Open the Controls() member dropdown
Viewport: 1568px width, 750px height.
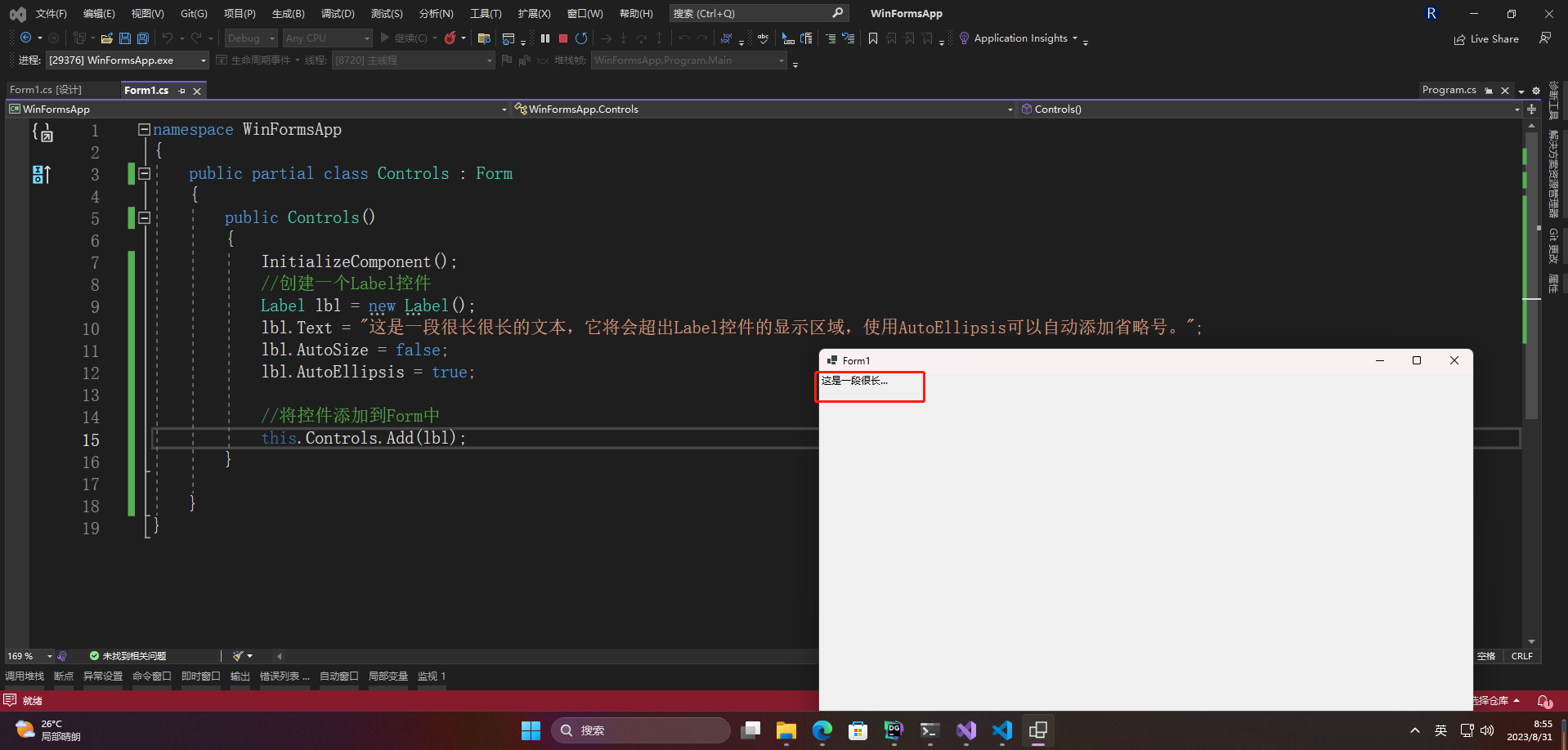[1270, 109]
